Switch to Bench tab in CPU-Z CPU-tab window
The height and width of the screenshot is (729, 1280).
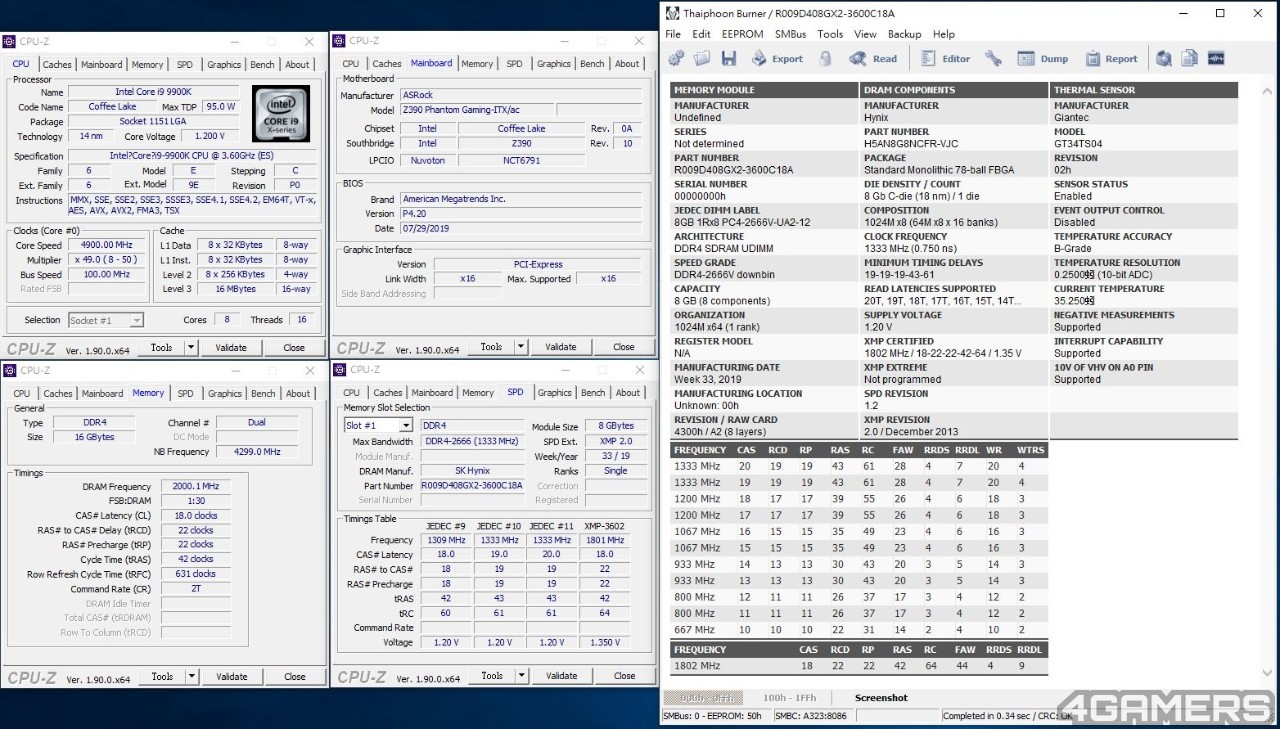(262, 65)
